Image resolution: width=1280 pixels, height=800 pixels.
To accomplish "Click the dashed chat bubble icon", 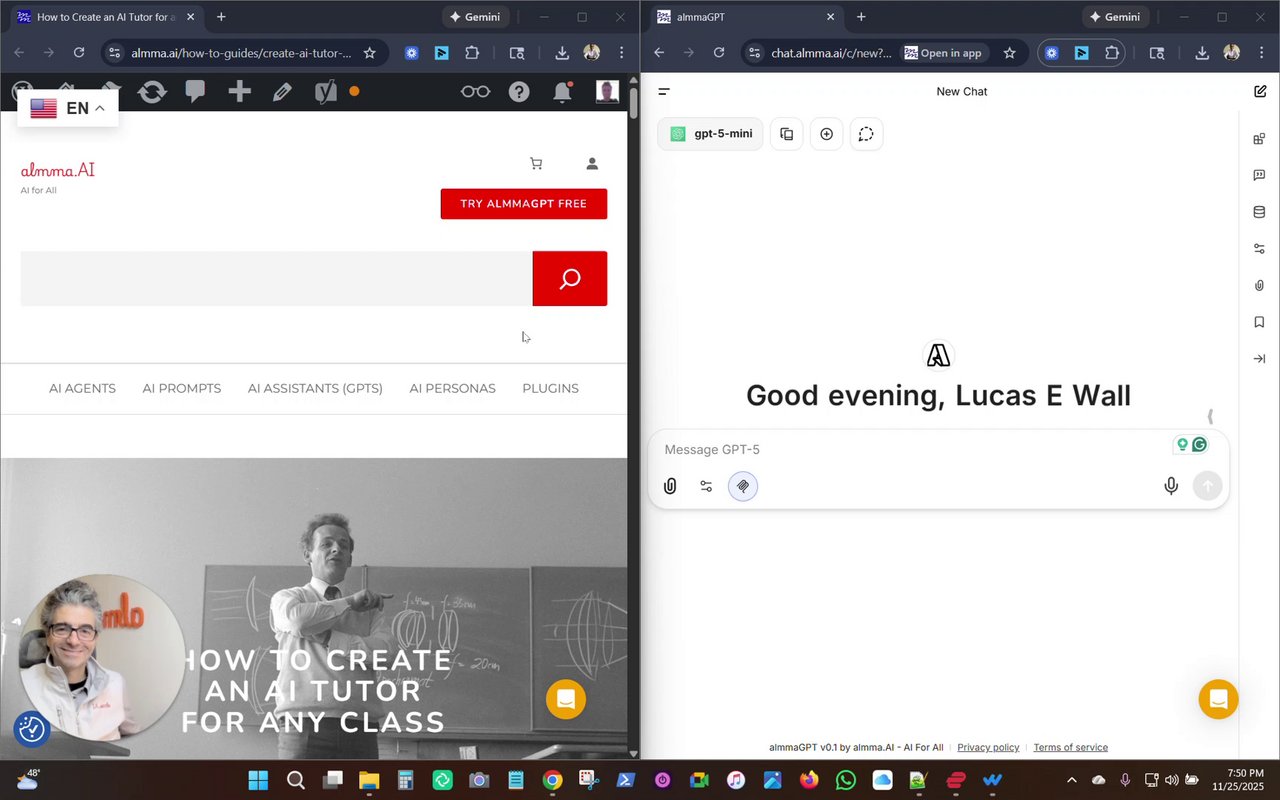I will point(866,134).
